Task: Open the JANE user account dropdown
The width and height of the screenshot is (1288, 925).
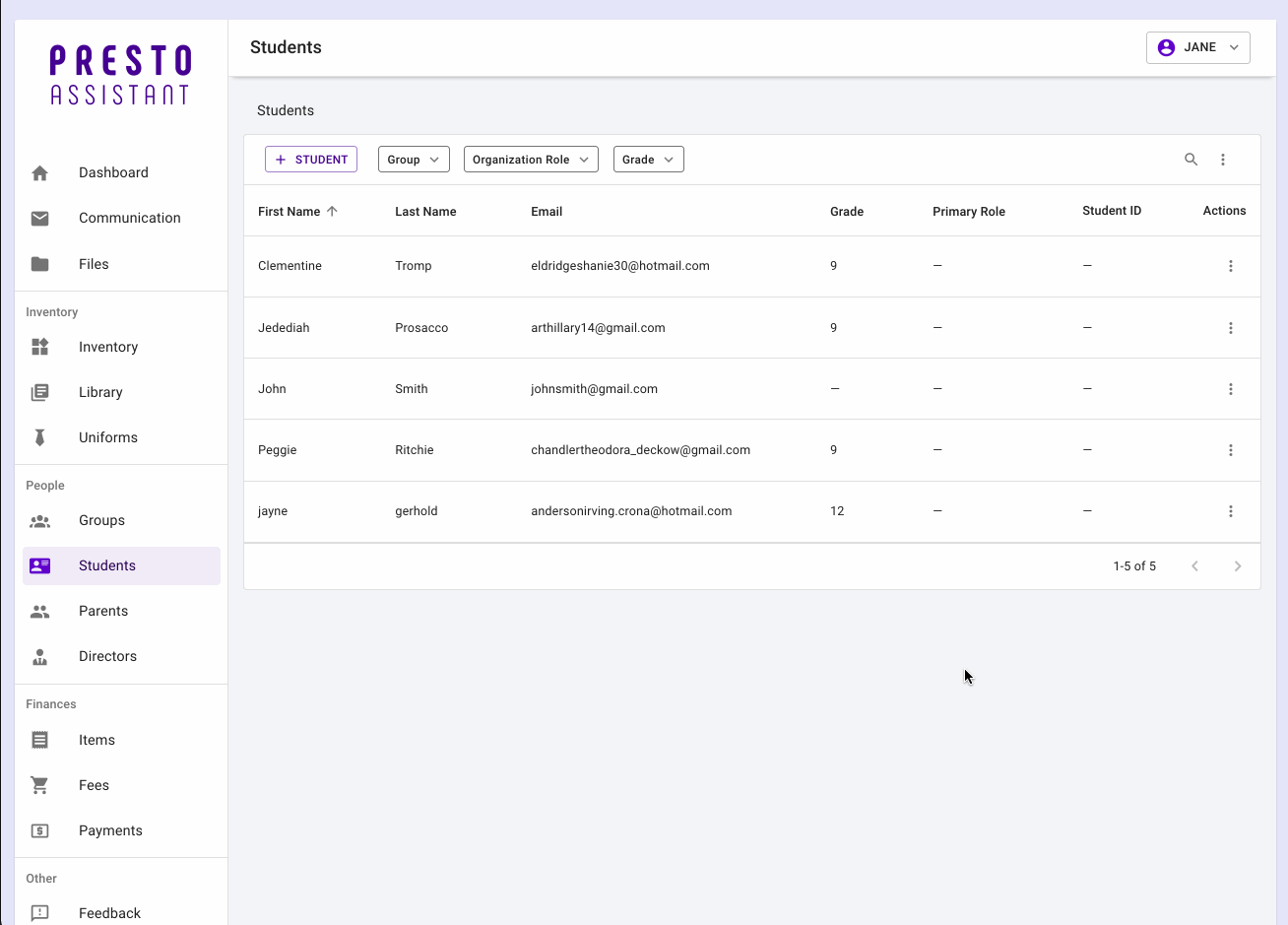Action: click(x=1197, y=47)
